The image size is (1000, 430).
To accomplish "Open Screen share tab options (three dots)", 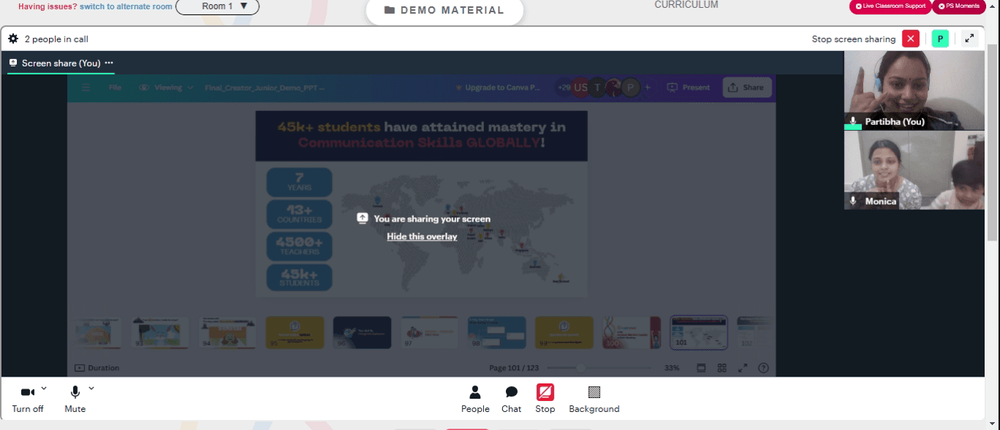I will pyautogui.click(x=109, y=63).
